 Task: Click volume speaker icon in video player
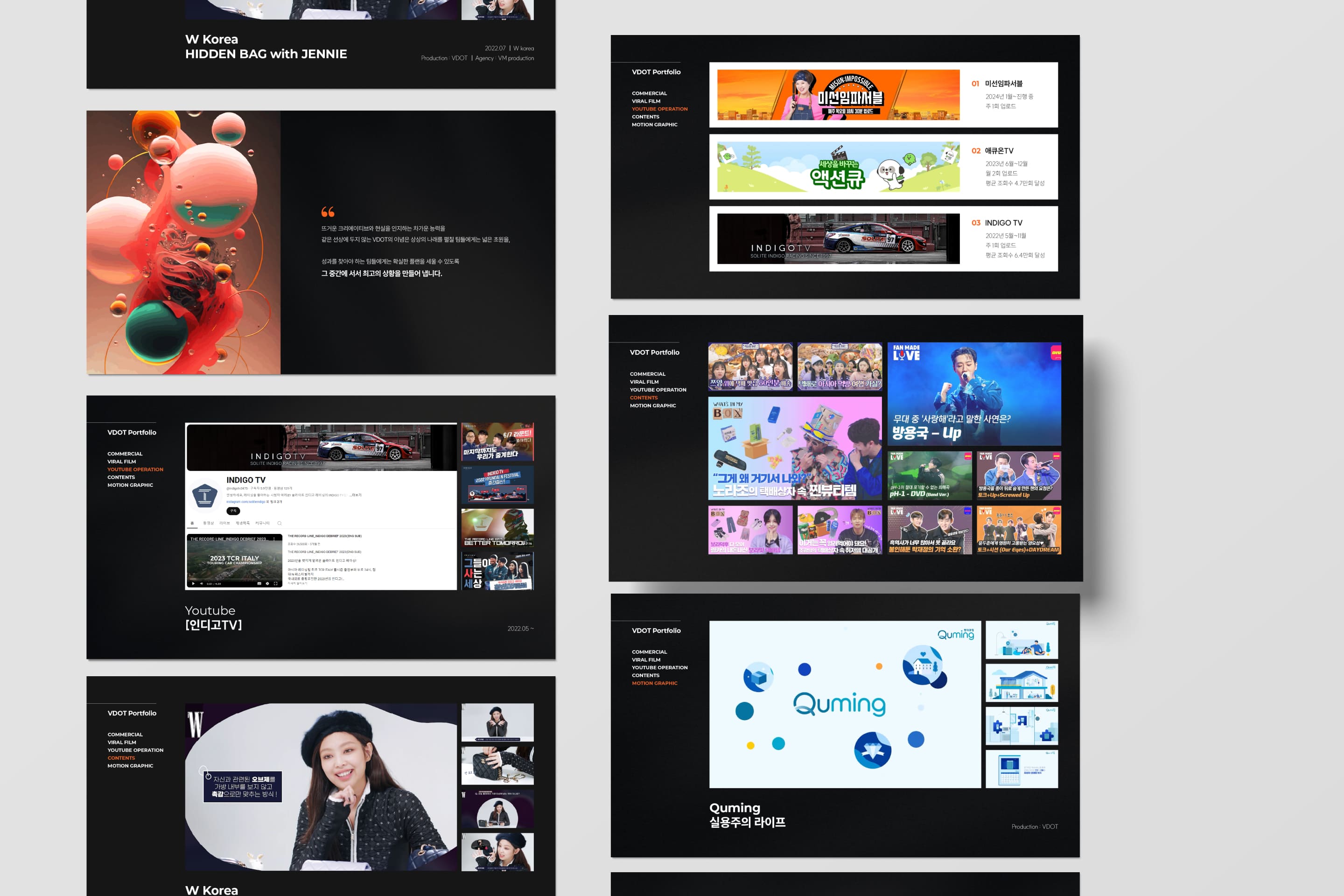click(201, 583)
